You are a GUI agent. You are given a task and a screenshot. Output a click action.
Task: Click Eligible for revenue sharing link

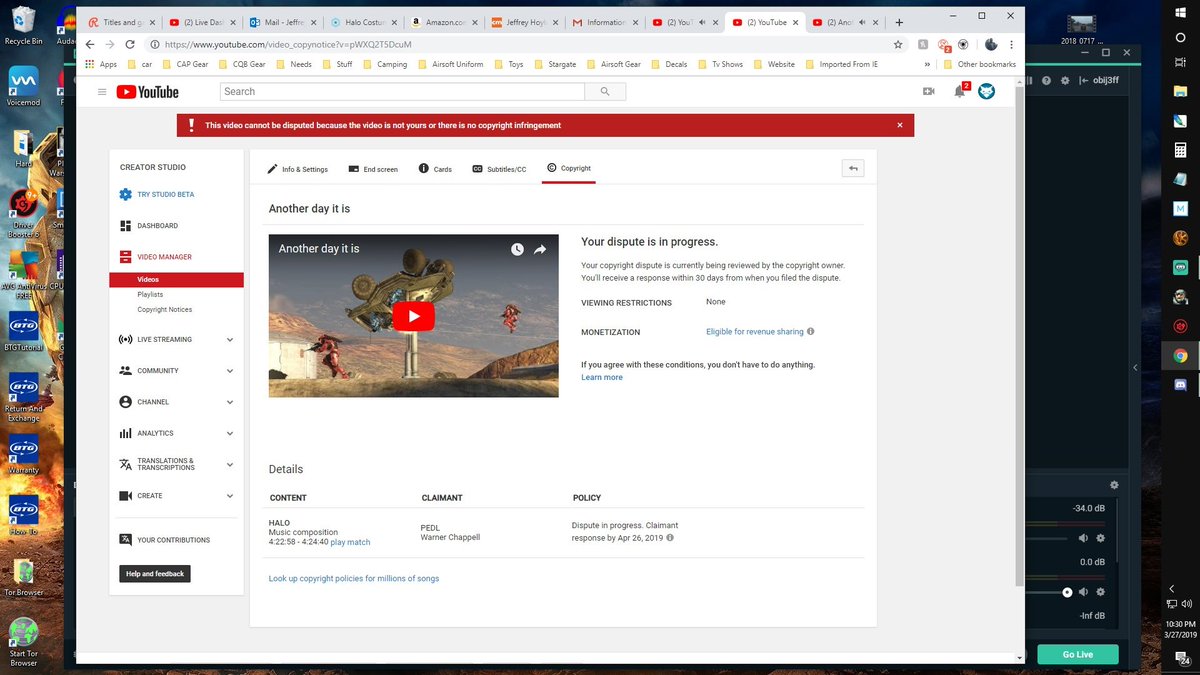754,332
